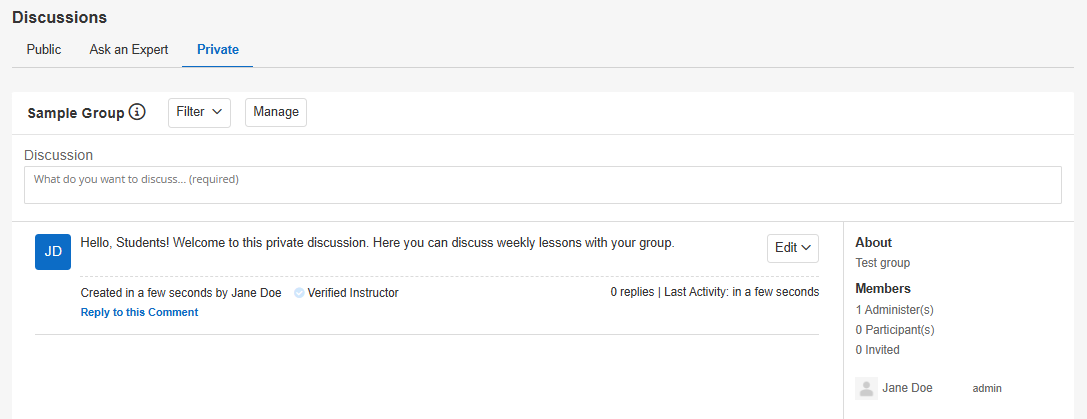This screenshot has height=419, width=1087.
Task: Switch to the Public tab
Action: pyautogui.click(x=44, y=50)
